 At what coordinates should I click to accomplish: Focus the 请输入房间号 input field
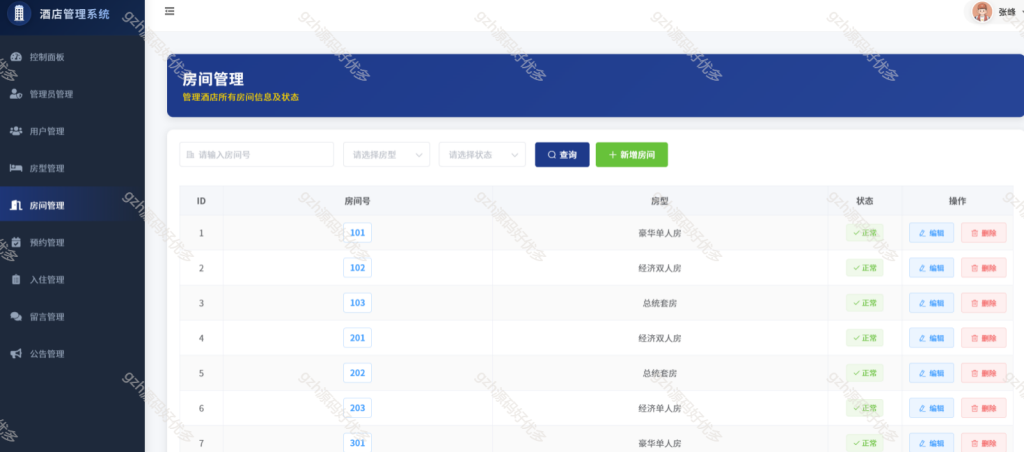[x=257, y=155]
